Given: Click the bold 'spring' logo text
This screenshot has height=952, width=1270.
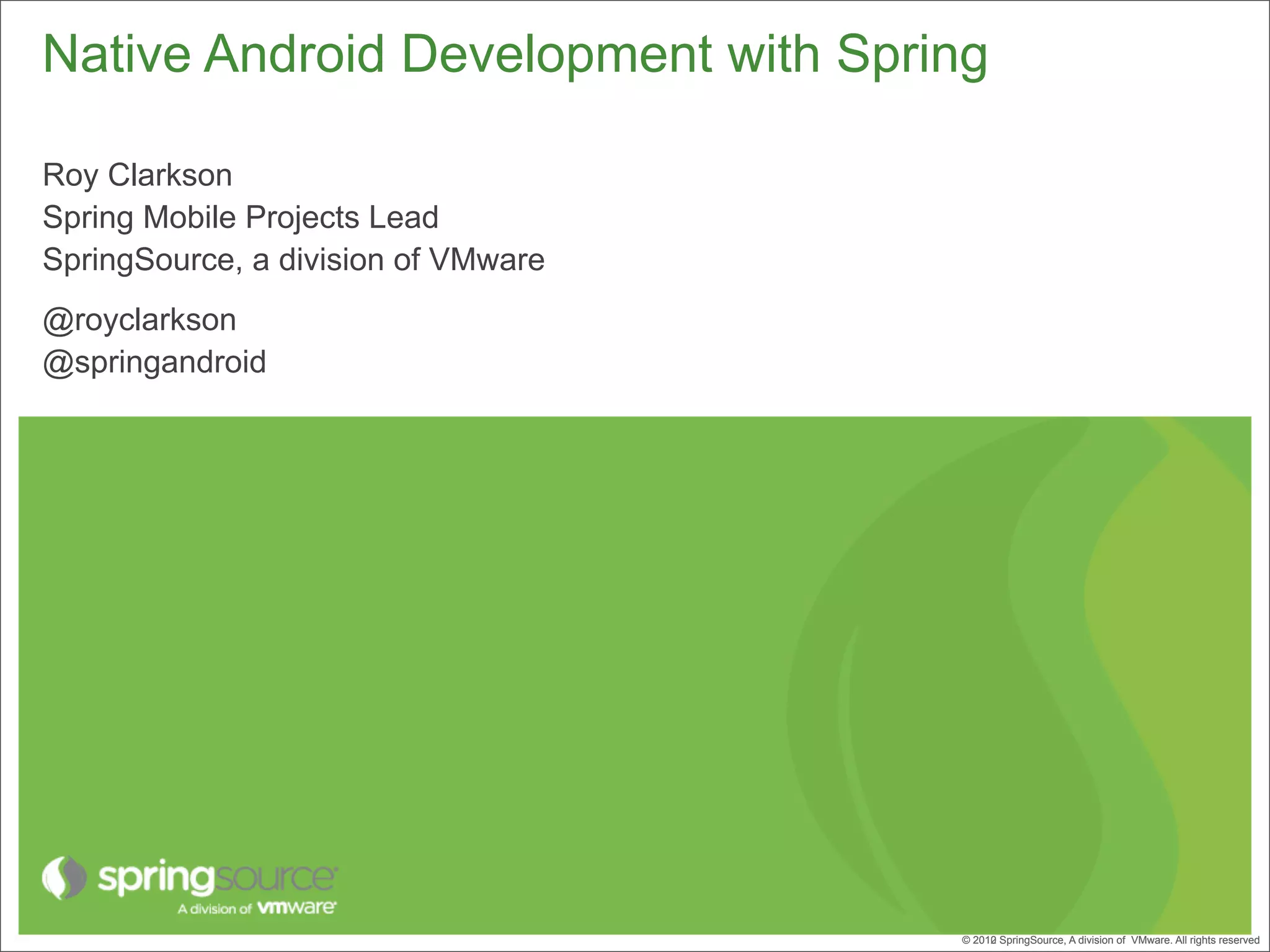Looking at the screenshot, I should point(156,879).
